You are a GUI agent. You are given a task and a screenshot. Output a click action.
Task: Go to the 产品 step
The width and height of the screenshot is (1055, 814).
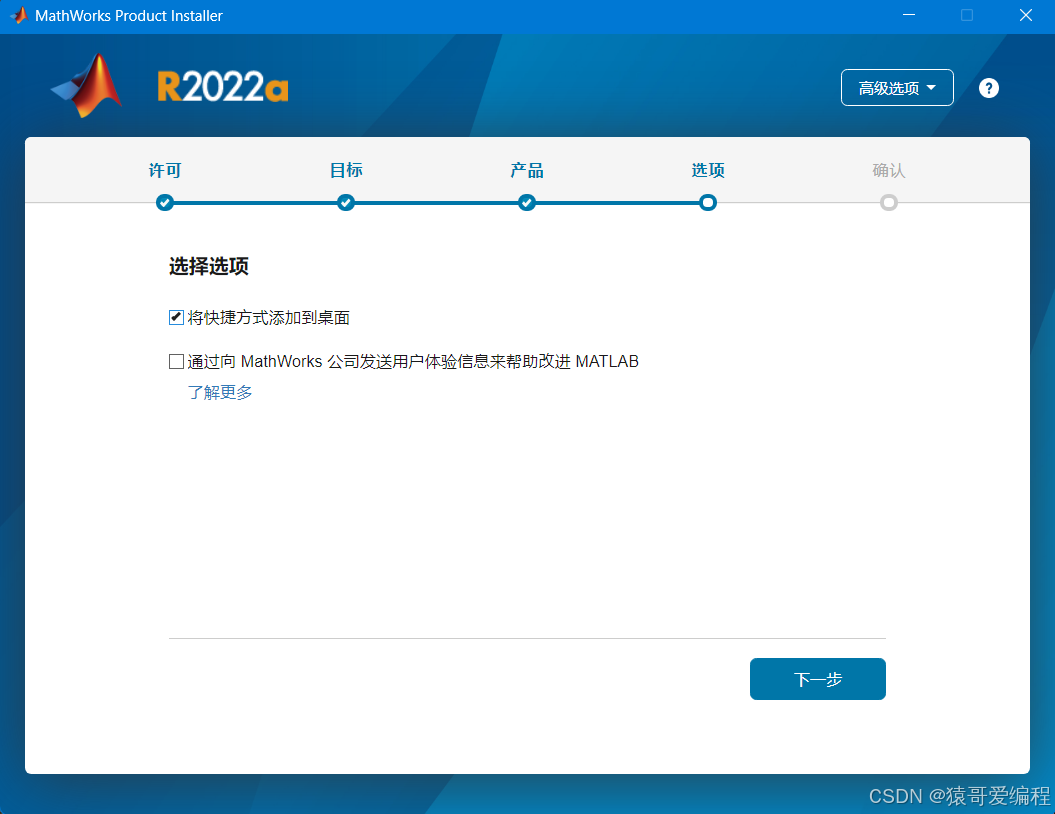[527, 170]
